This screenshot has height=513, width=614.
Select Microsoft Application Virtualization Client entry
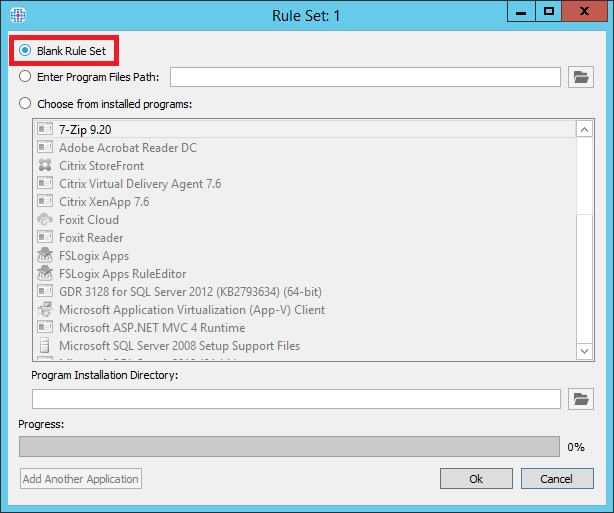(x=305, y=310)
